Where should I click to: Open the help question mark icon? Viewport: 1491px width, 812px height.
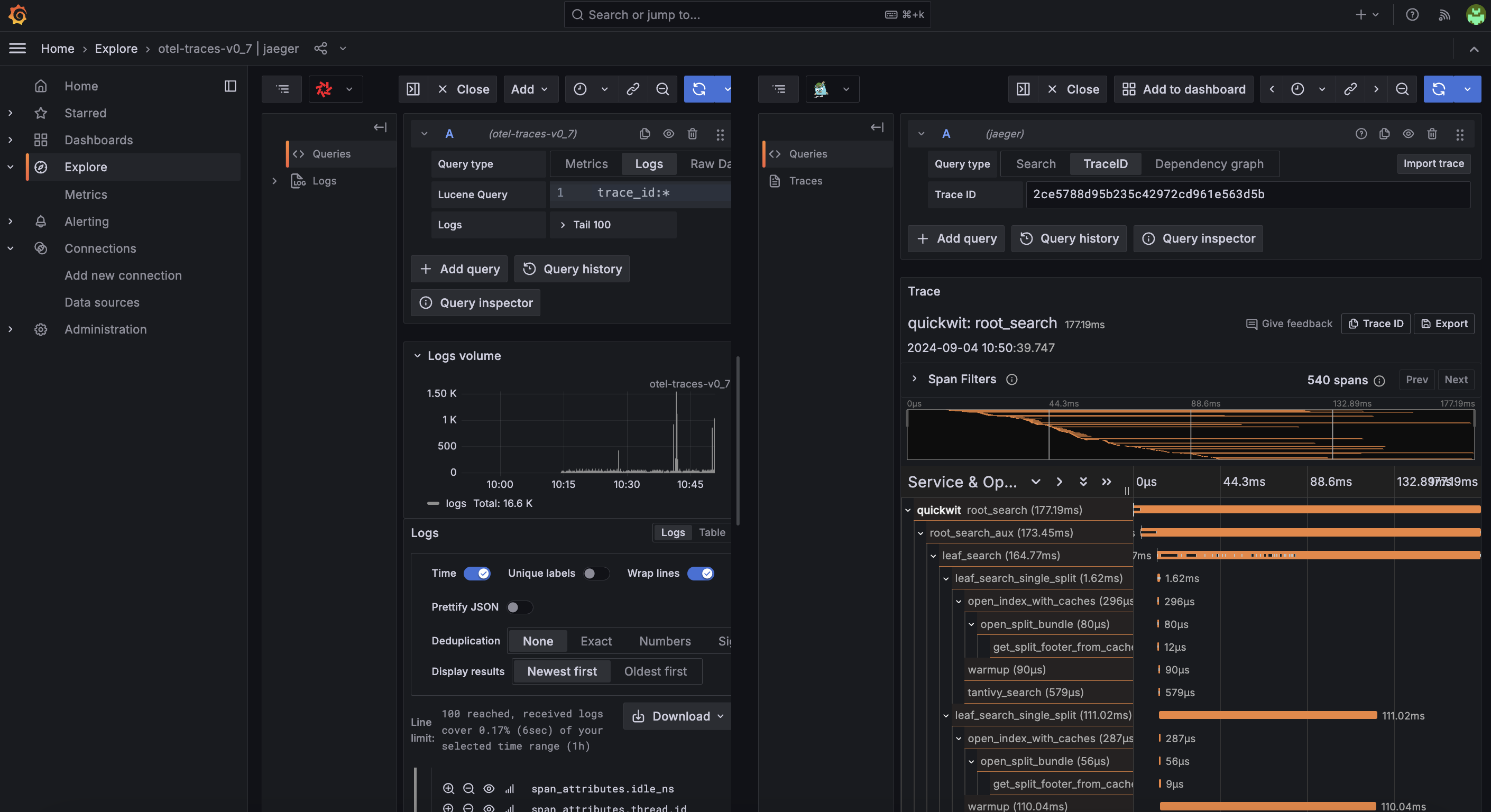pyautogui.click(x=1412, y=14)
